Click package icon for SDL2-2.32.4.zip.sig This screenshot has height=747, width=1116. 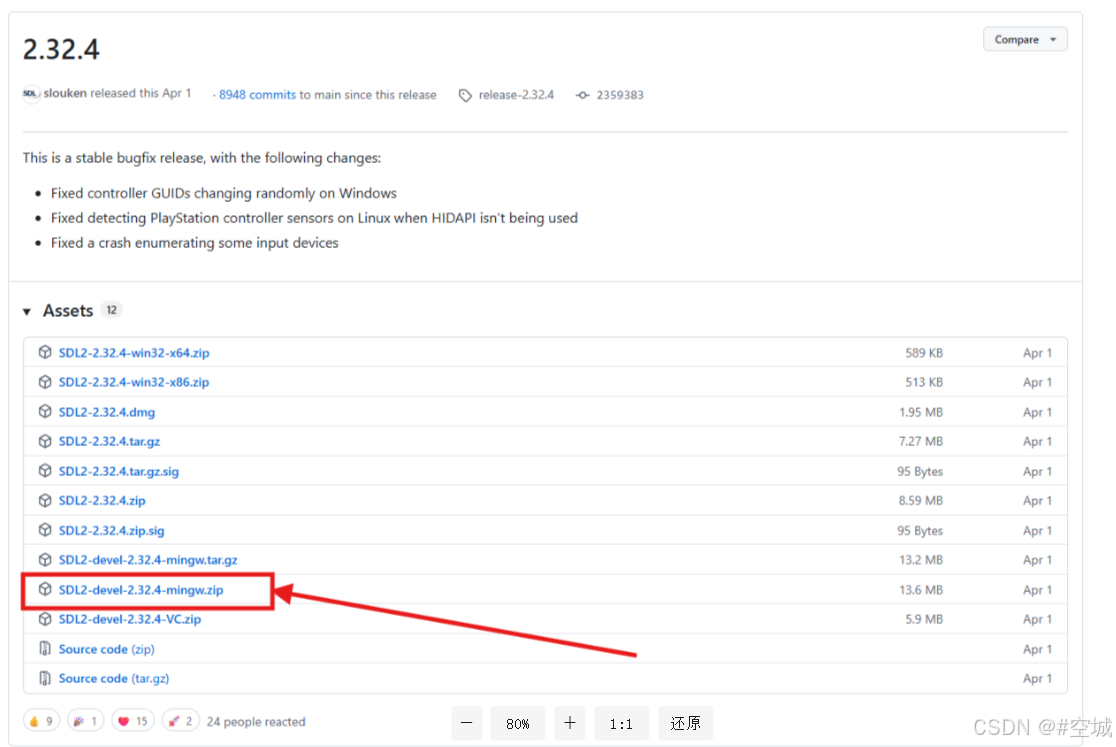tap(45, 530)
